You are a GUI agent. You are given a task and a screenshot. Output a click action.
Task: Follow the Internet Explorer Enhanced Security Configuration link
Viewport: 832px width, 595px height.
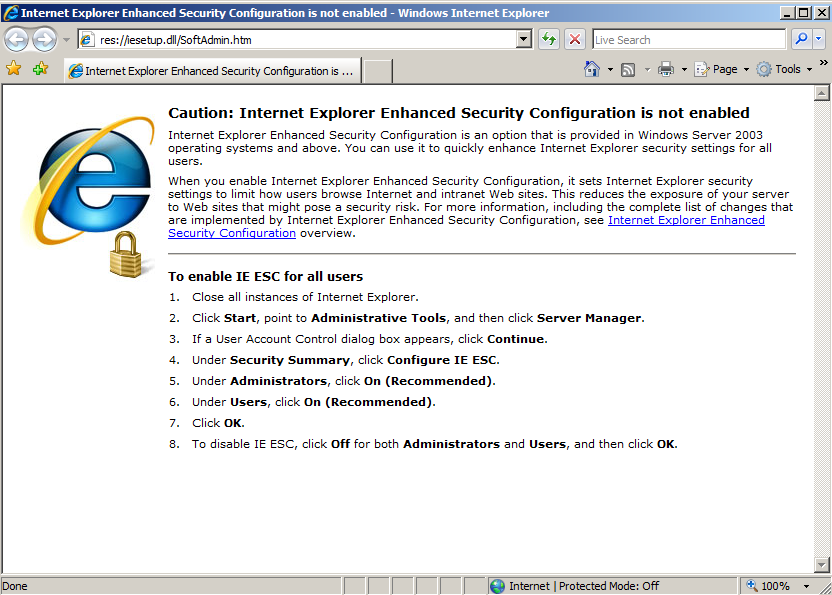(x=686, y=220)
